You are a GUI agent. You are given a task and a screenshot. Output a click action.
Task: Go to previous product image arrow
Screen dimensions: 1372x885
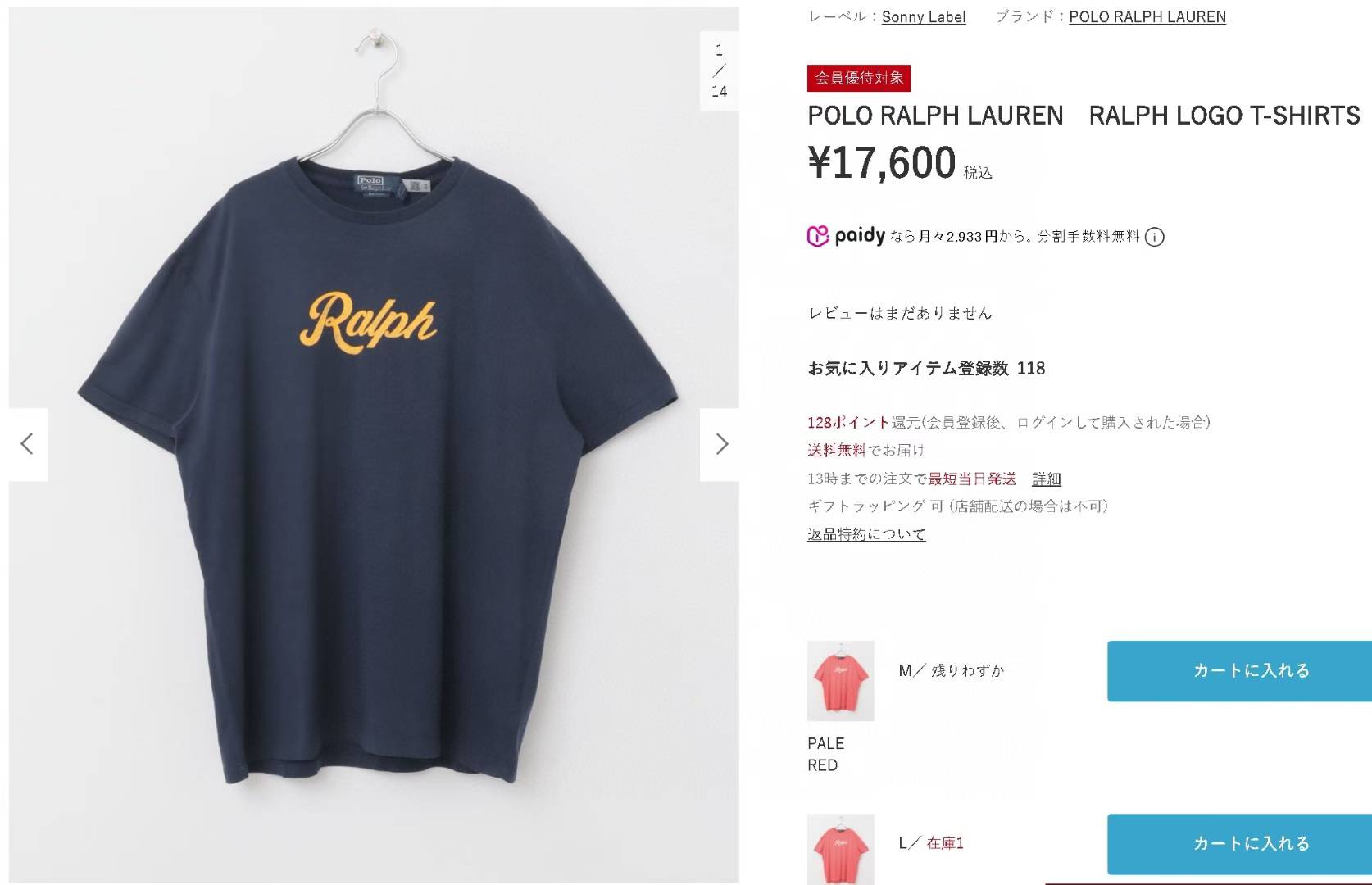click(x=28, y=444)
